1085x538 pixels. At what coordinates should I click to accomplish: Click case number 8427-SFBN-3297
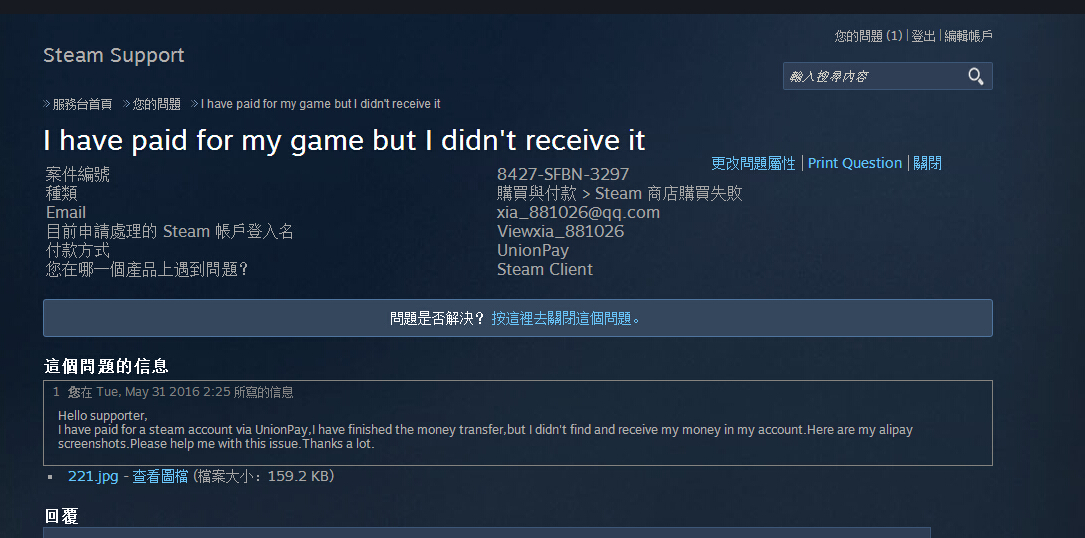tap(563, 174)
